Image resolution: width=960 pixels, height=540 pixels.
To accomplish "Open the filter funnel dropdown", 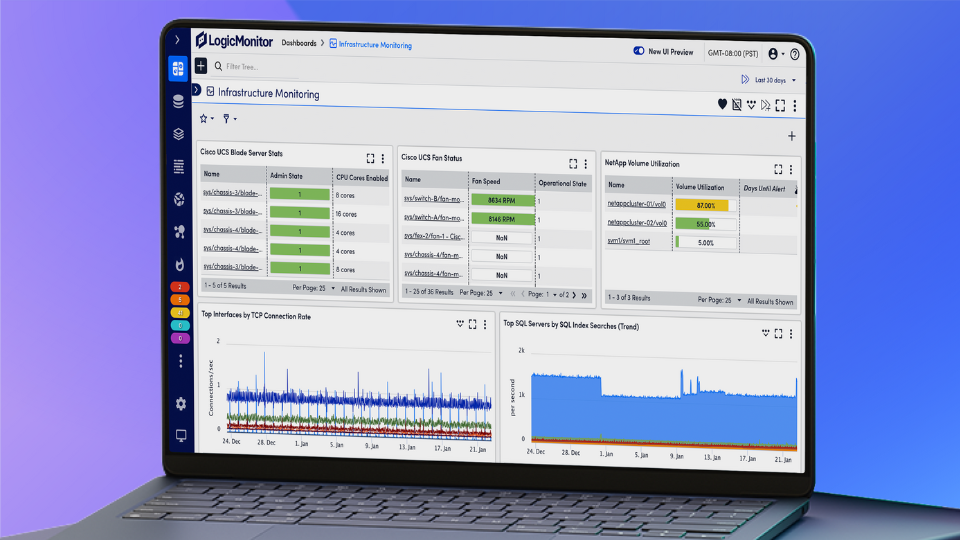I will 230,119.
